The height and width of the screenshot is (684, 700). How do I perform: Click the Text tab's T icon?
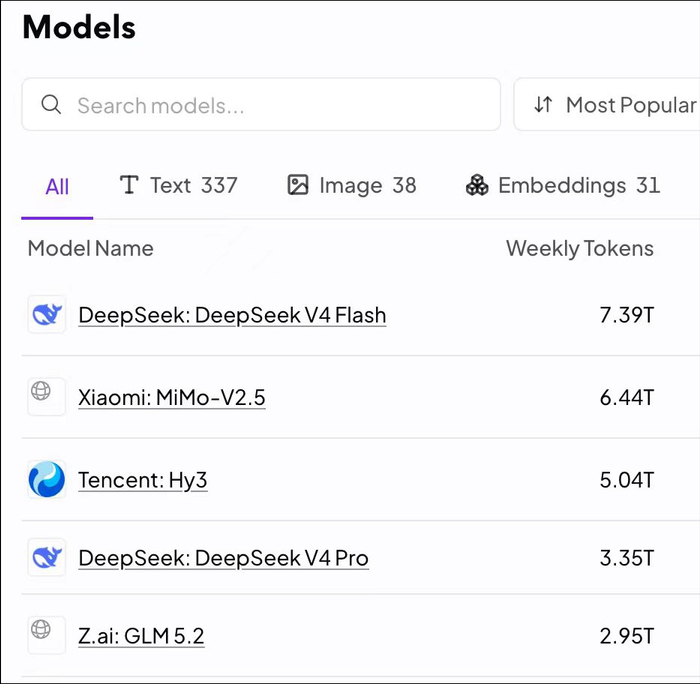[129, 185]
